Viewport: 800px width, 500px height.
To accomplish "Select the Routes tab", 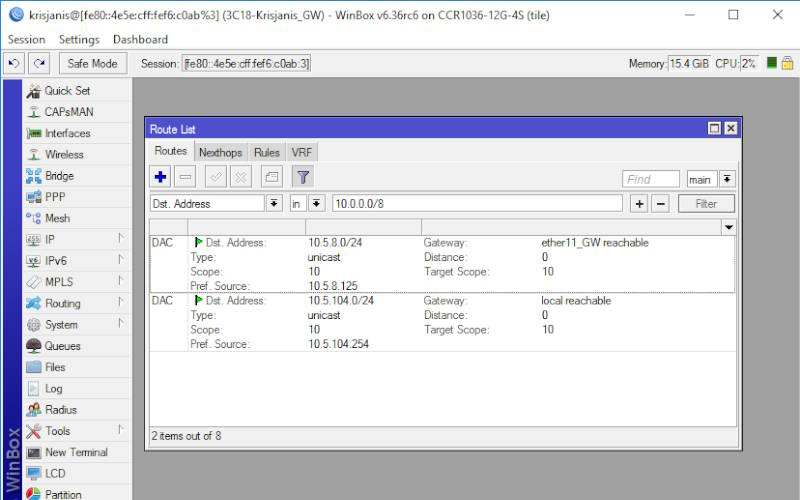I will point(171,151).
